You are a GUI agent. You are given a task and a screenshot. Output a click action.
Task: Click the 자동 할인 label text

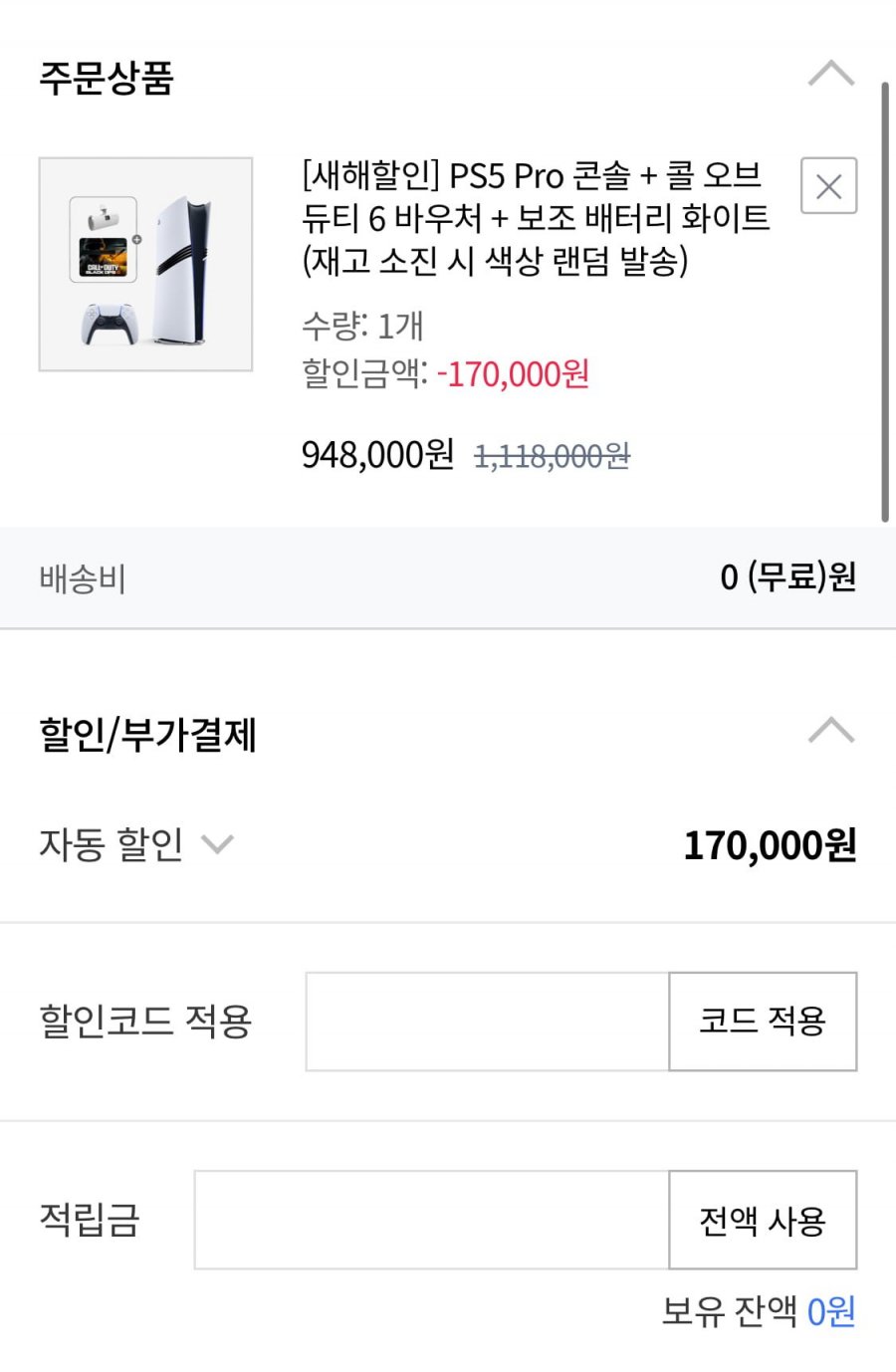pos(111,844)
